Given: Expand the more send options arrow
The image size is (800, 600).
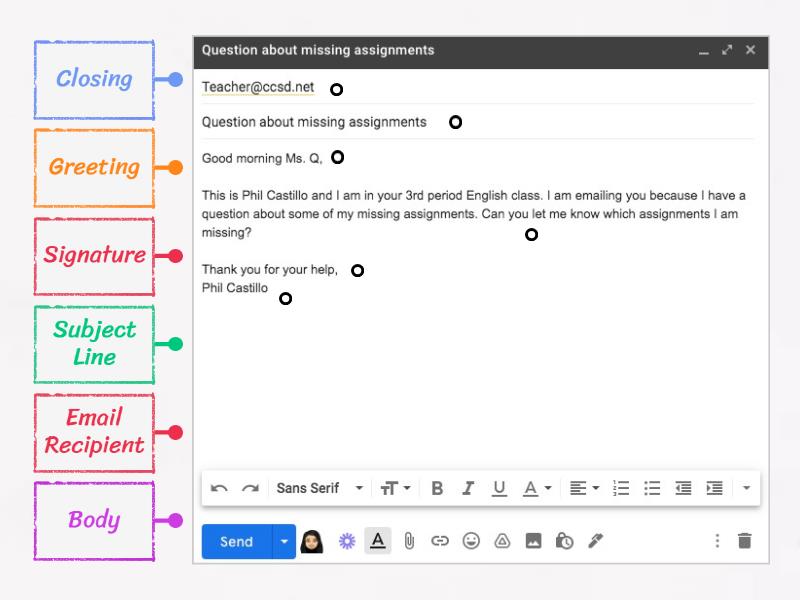Looking at the screenshot, I should click(284, 541).
